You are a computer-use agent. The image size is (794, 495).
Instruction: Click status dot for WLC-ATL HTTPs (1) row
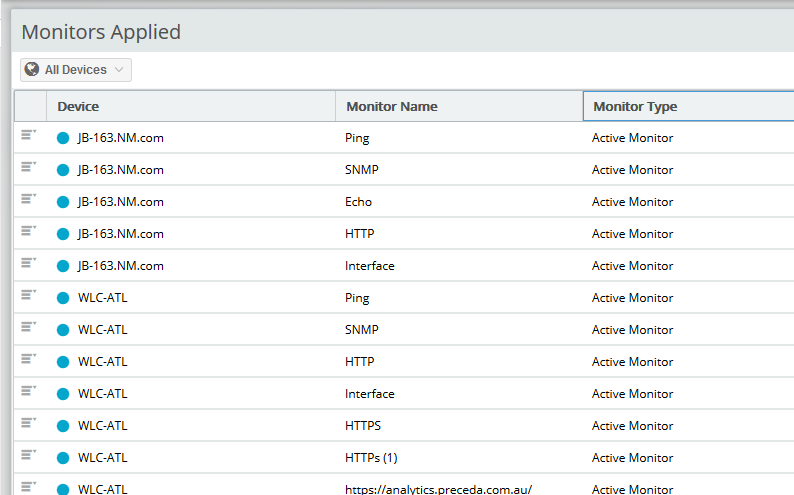(x=63, y=458)
